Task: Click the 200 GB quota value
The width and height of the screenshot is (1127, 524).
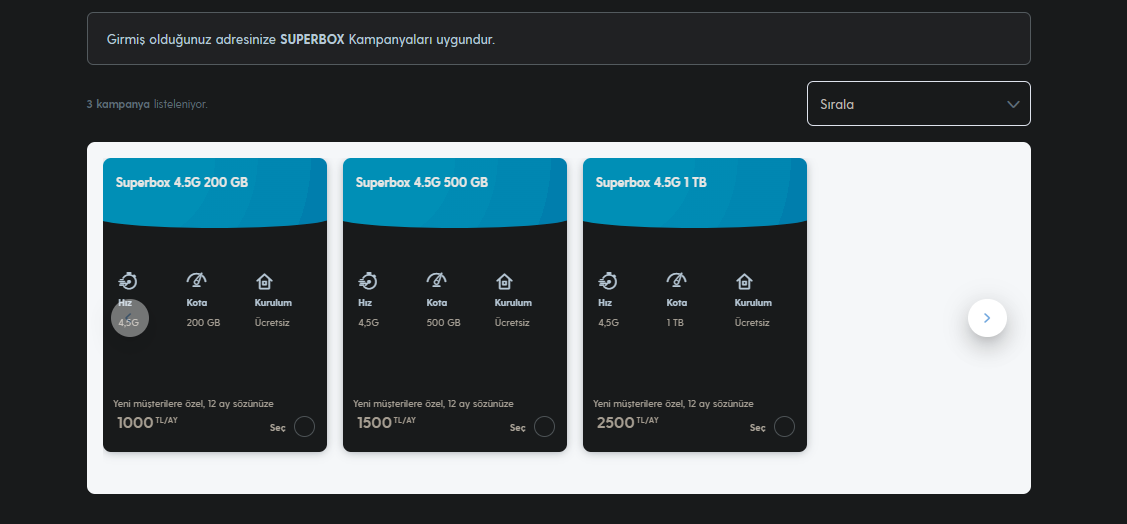Action: (x=203, y=323)
